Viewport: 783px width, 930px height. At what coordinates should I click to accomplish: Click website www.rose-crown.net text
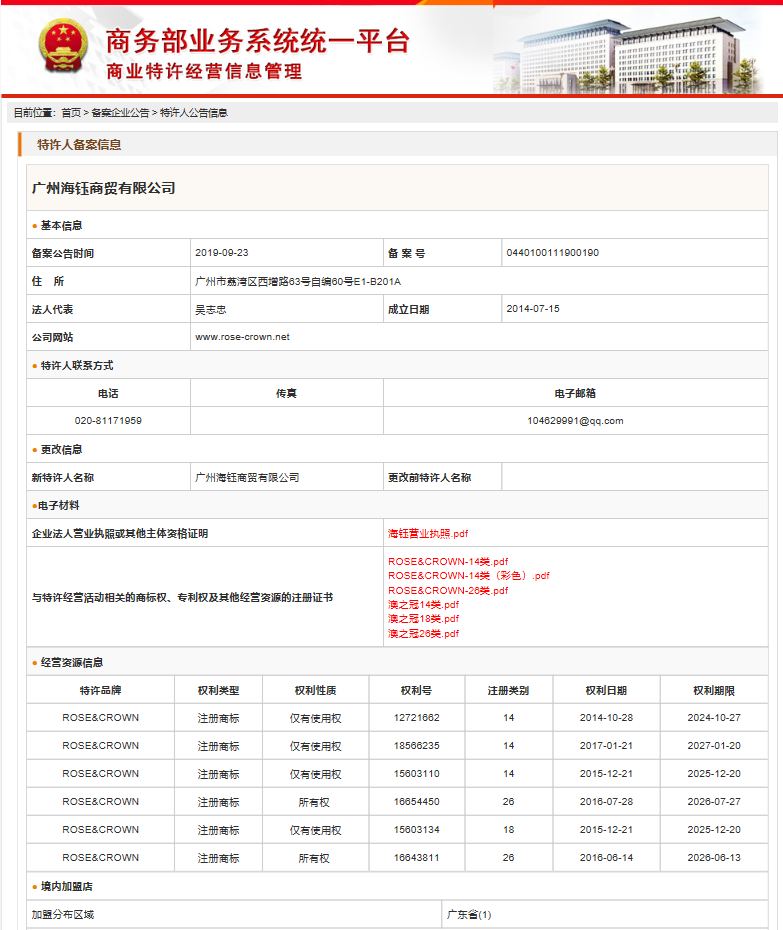(242, 337)
